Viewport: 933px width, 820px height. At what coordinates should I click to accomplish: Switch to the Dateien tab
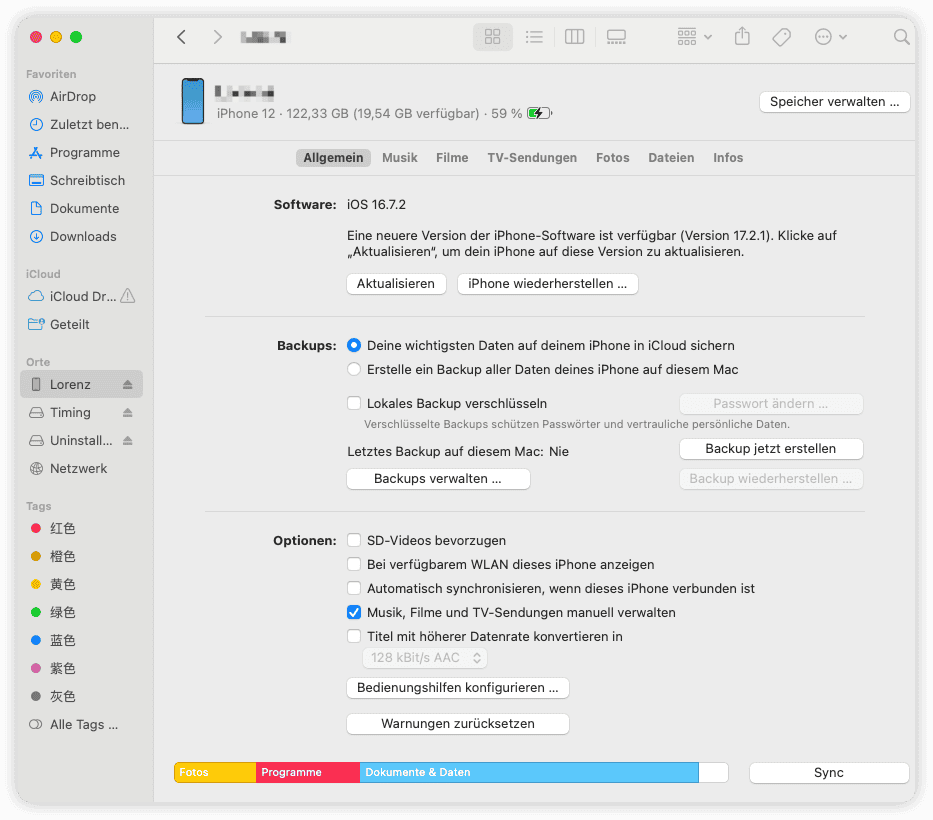click(671, 158)
